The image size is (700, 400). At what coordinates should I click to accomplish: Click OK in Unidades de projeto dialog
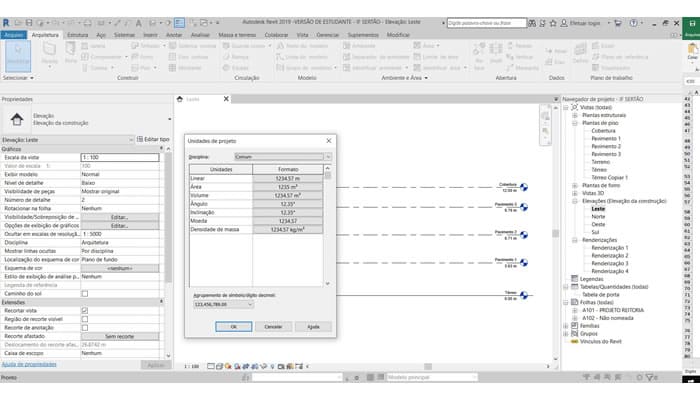(x=233, y=327)
